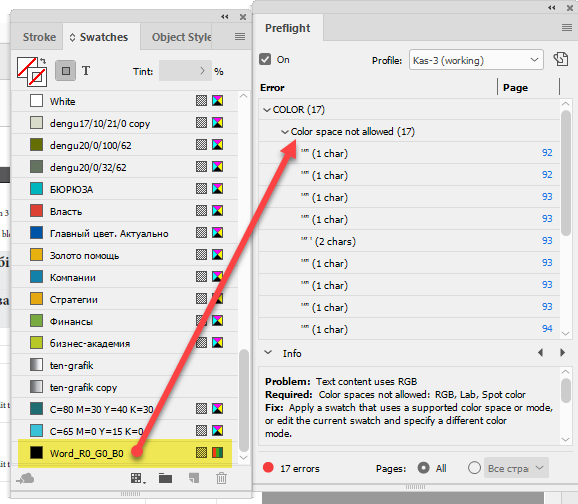Click the swap fill and stroke arrow icon
Image resolution: width=578 pixels, height=504 pixels.
click(43, 61)
